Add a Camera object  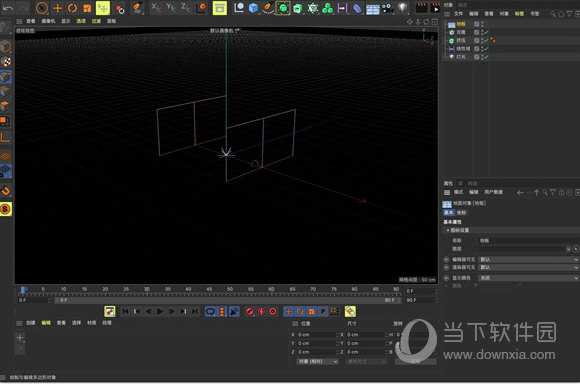[x=387, y=8]
